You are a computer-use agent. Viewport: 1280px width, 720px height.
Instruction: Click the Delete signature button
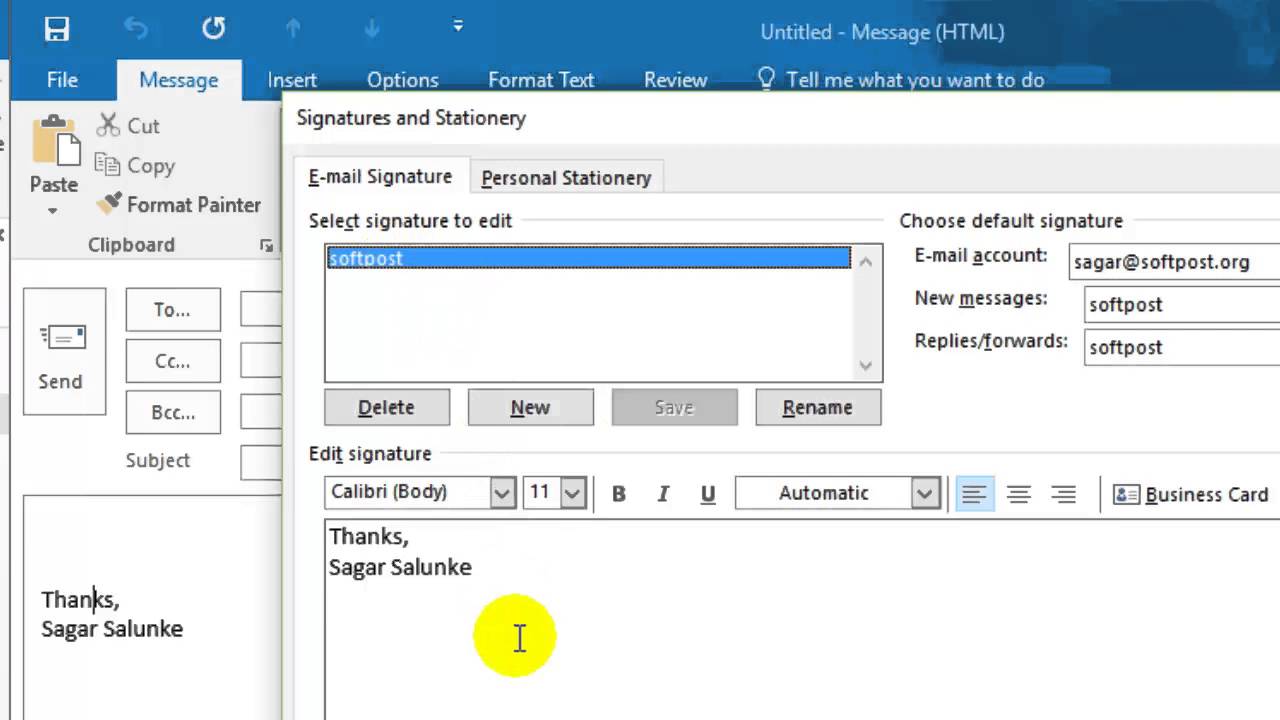pyautogui.click(x=387, y=407)
